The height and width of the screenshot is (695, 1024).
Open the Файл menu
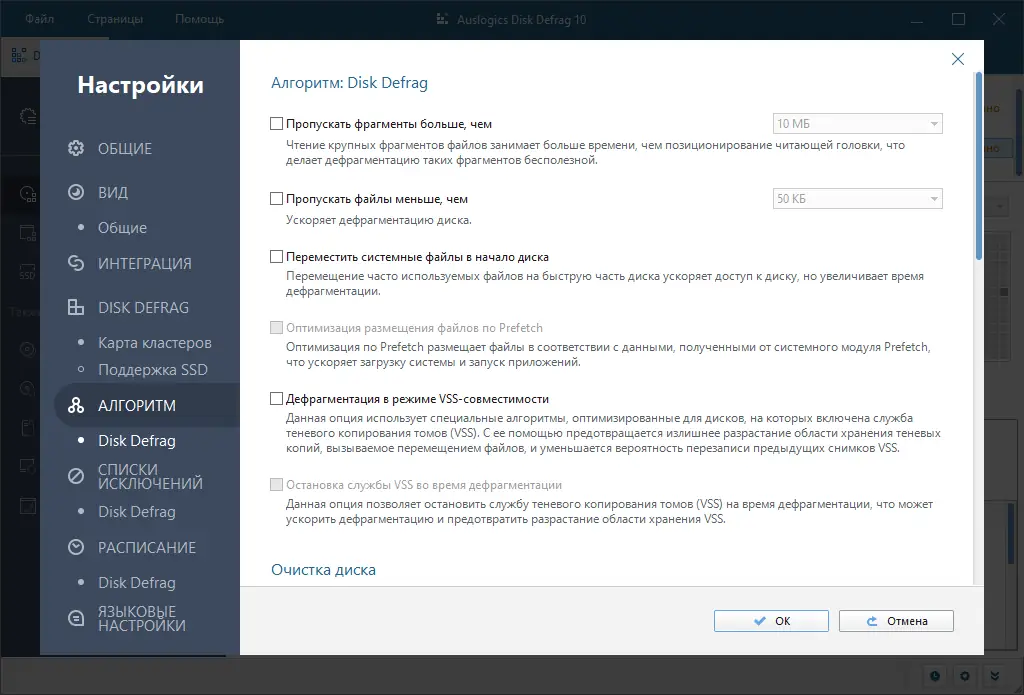coord(39,19)
